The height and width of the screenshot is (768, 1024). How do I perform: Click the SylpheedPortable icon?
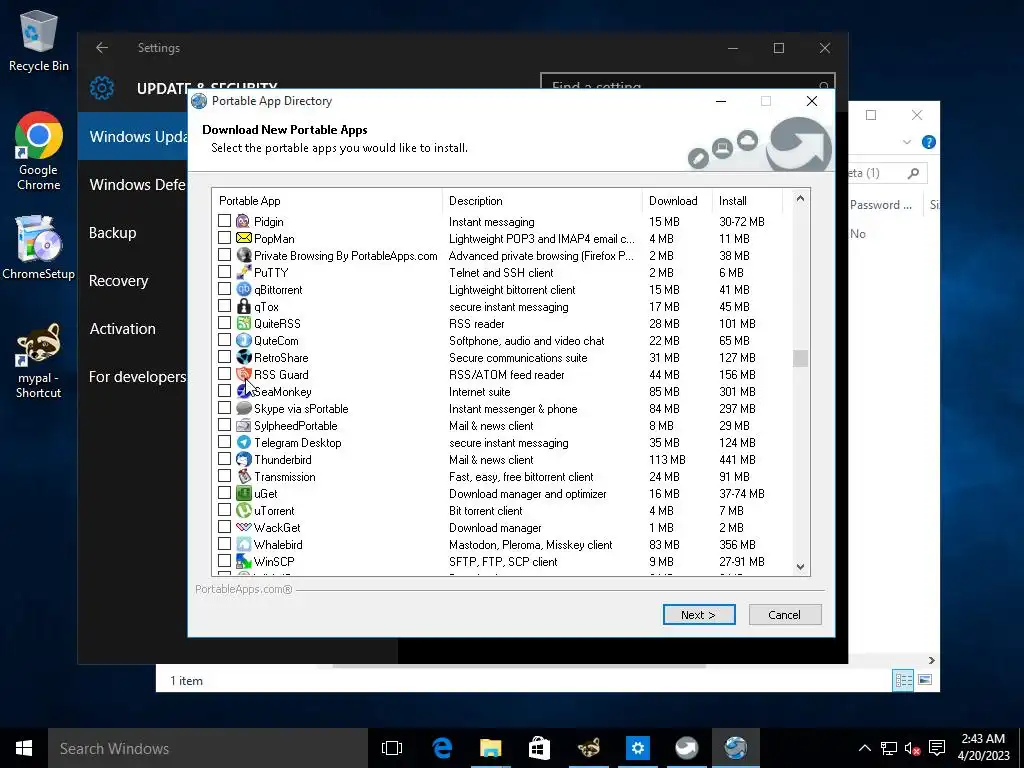tap(244, 425)
